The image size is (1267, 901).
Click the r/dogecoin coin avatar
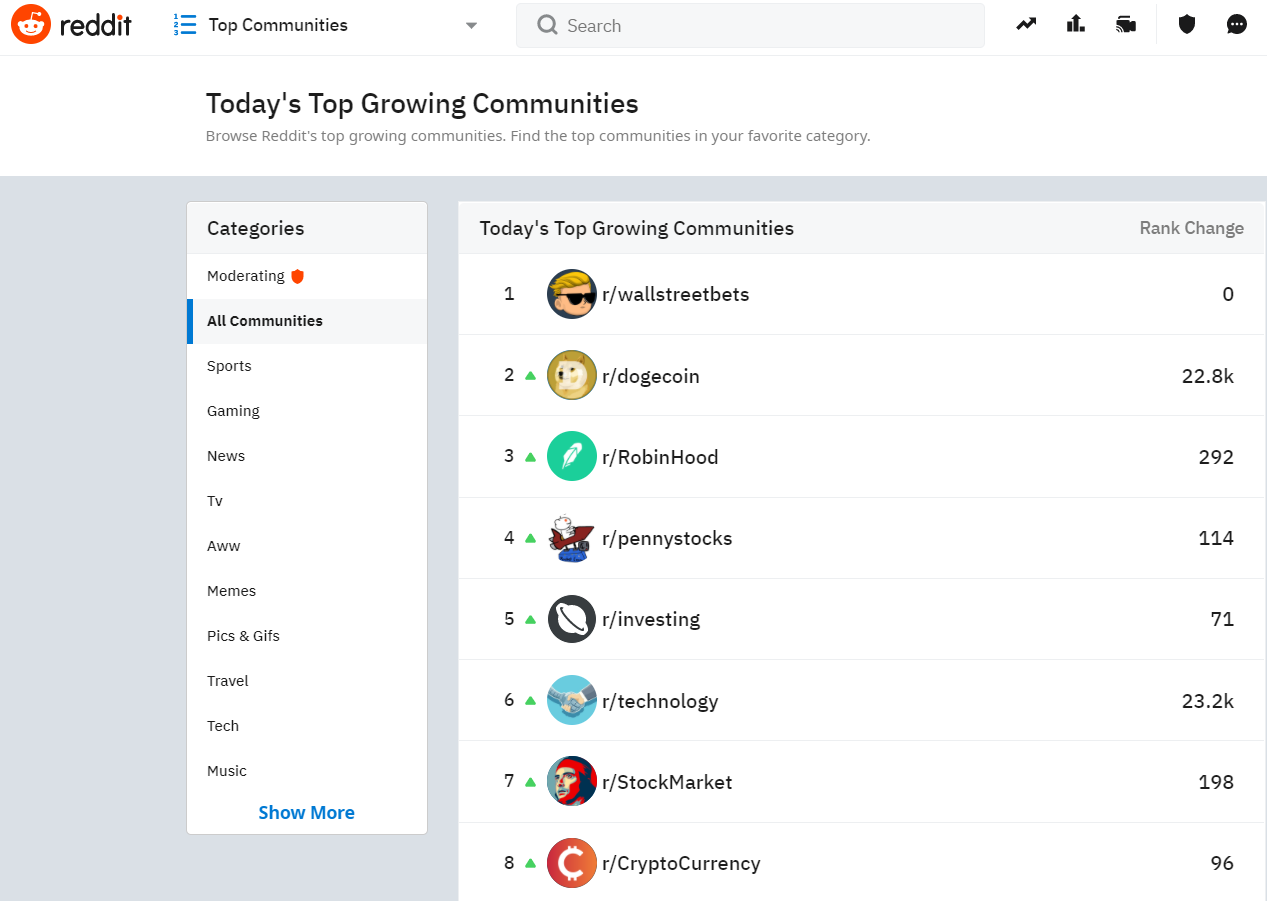pyautogui.click(x=572, y=376)
